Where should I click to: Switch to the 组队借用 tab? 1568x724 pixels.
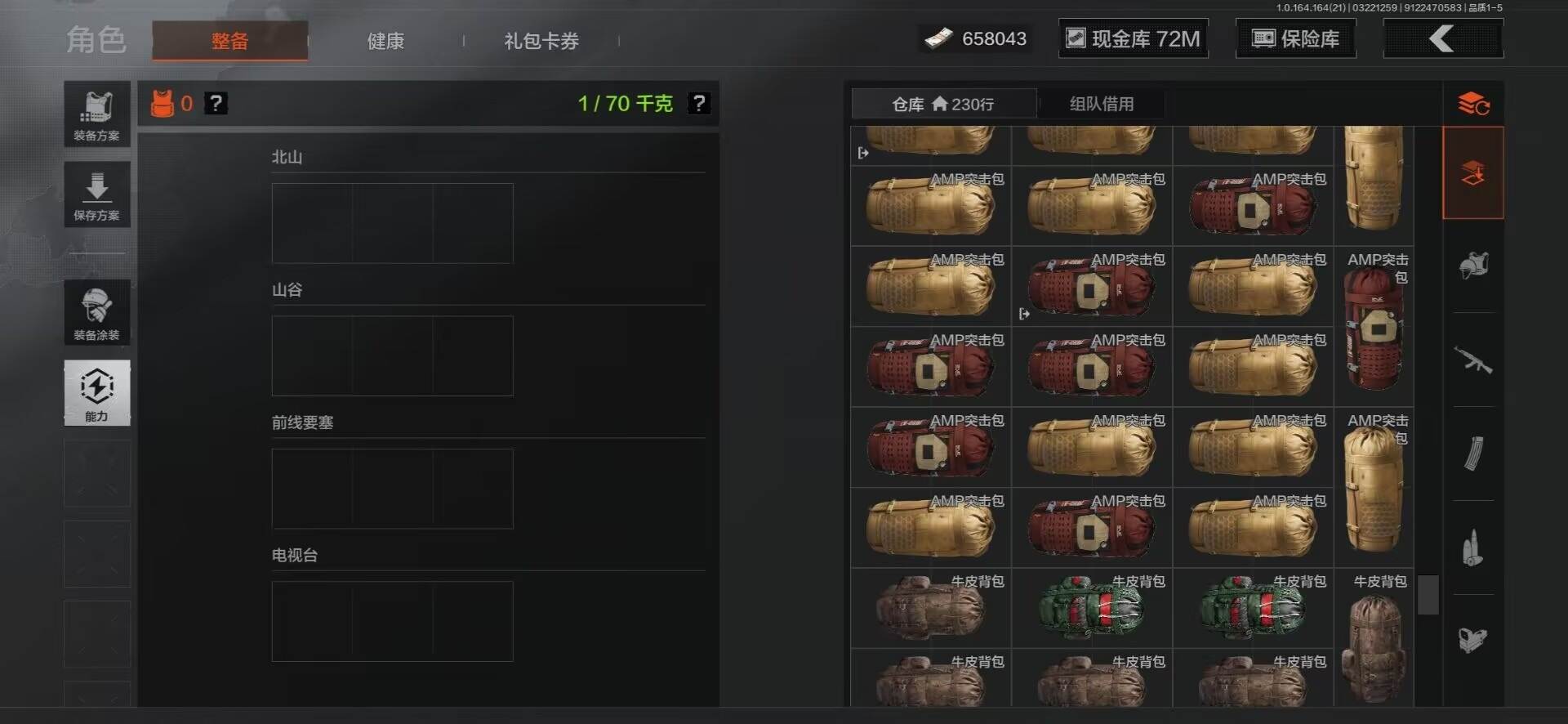click(1102, 104)
